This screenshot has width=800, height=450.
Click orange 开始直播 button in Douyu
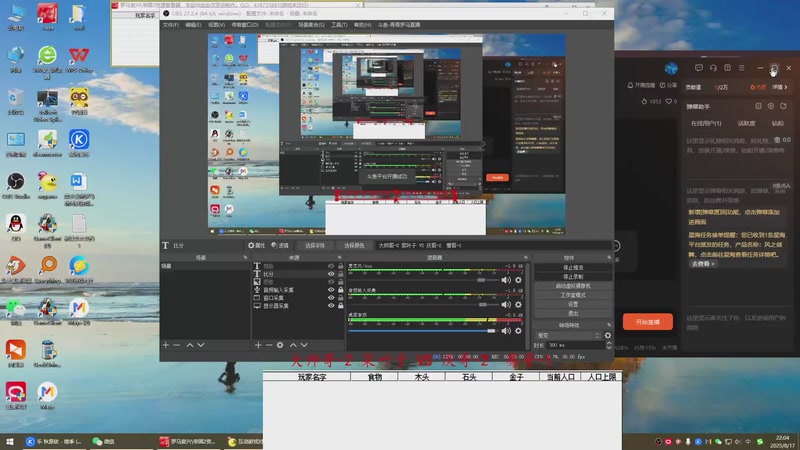tap(647, 322)
